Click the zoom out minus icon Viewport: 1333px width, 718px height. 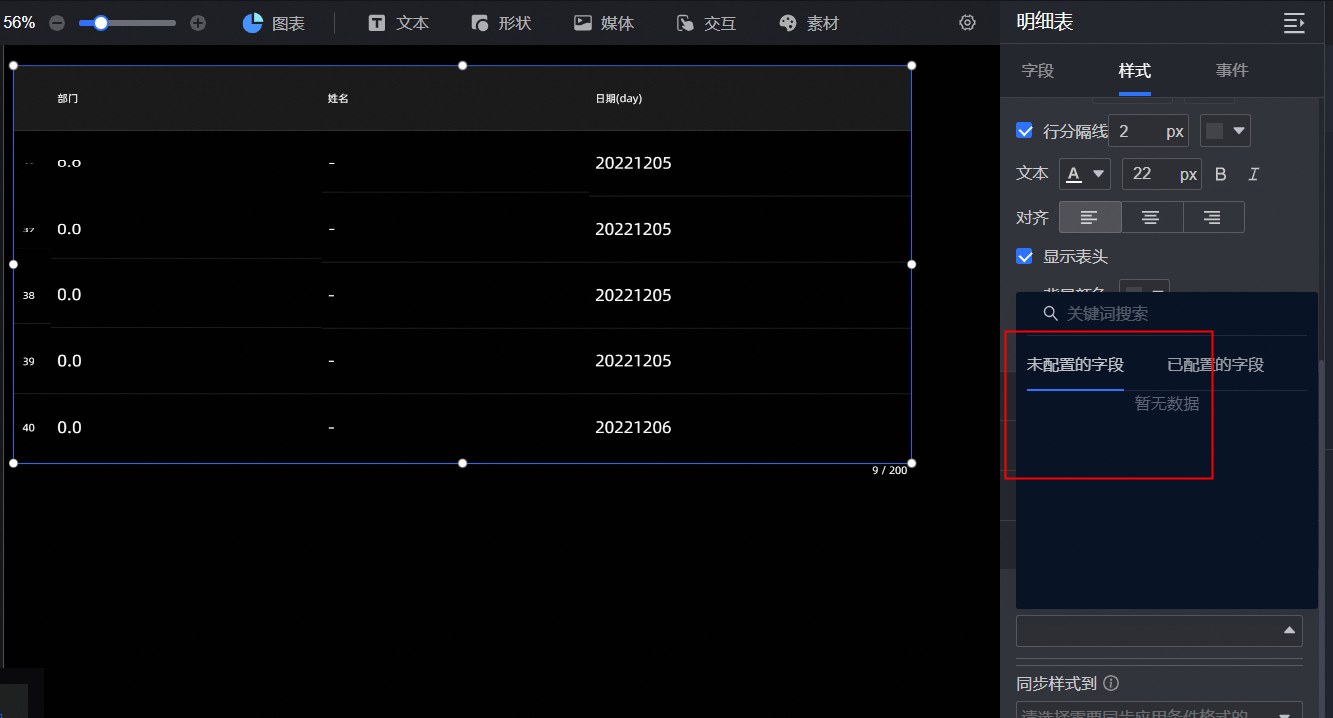pos(57,23)
